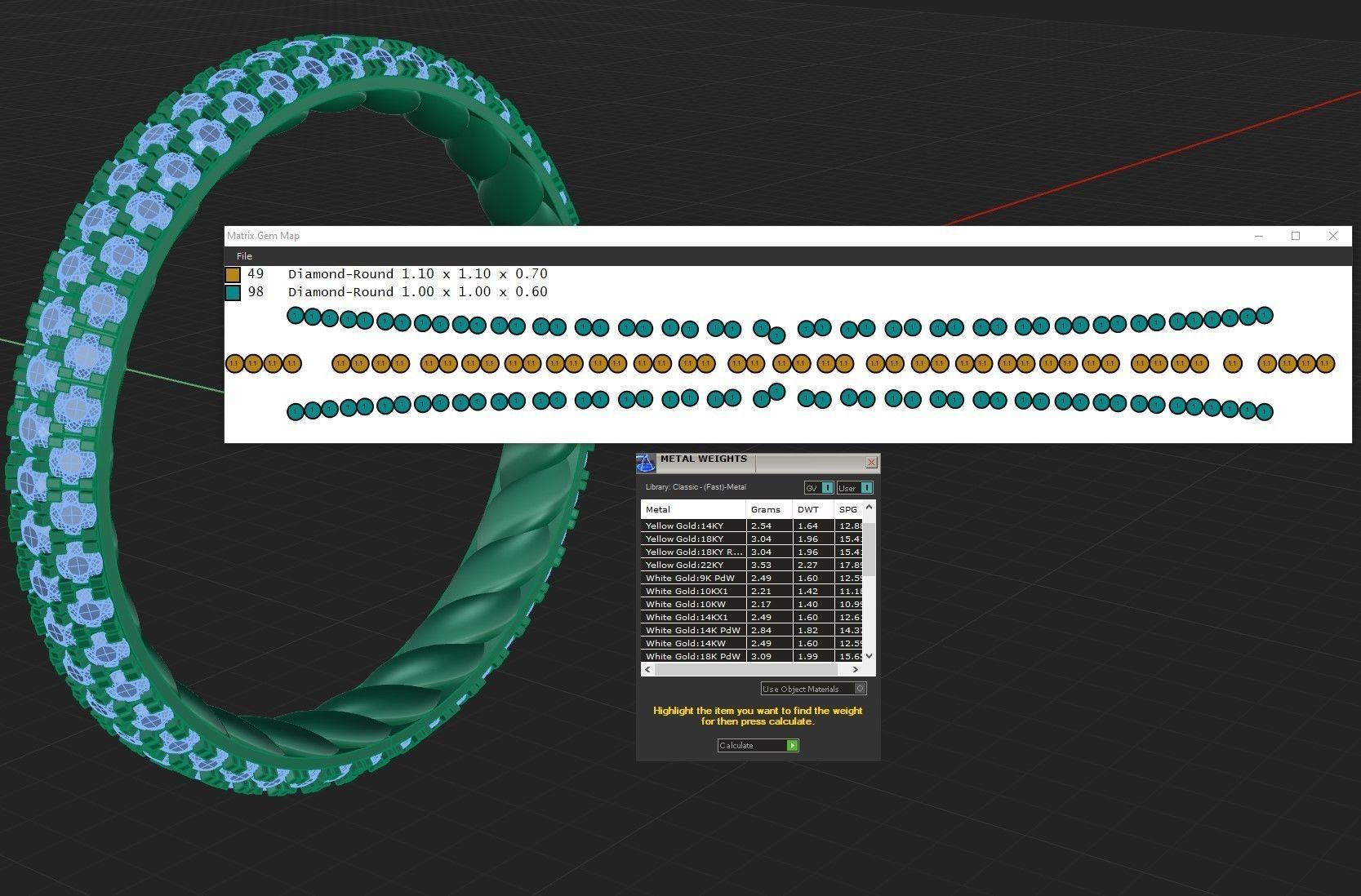This screenshot has height=896, width=1361.
Task: Click the Calculate button
Action: coord(758,745)
